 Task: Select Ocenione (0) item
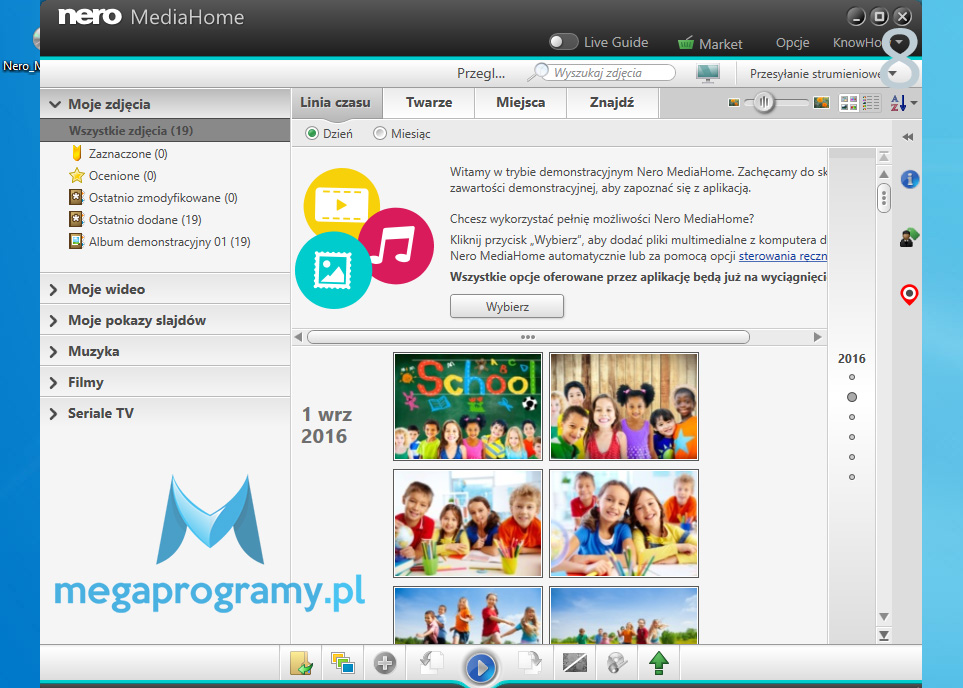point(122,176)
